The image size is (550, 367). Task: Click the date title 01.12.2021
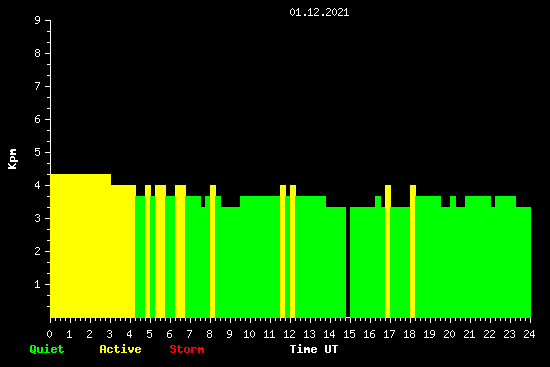tap(319, 12)
